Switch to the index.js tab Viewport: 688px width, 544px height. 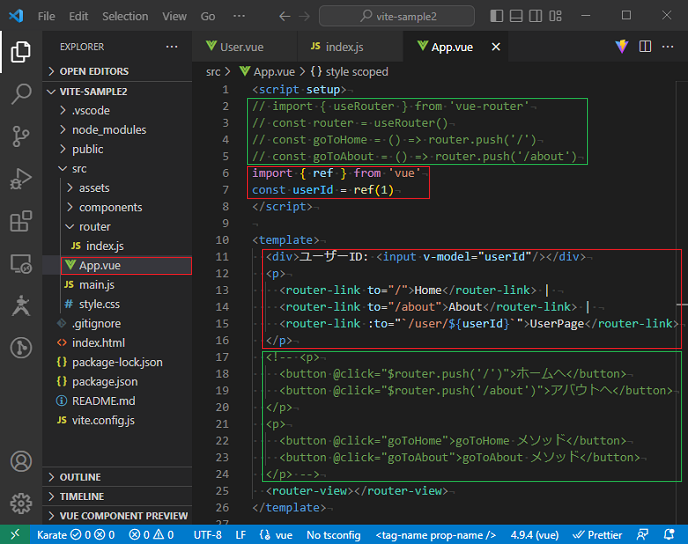(x=350, y=47)
